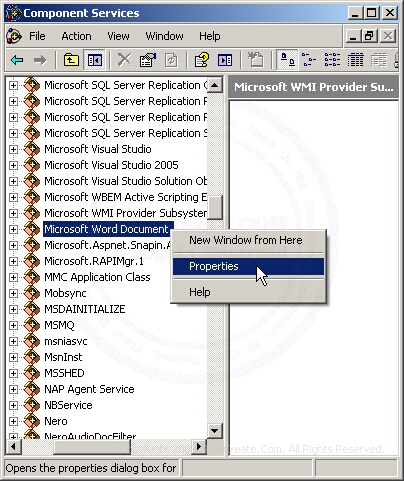
Task: Click the Back arrow toolbar icon
Action: pyautogui.click(x=17, y=60)
